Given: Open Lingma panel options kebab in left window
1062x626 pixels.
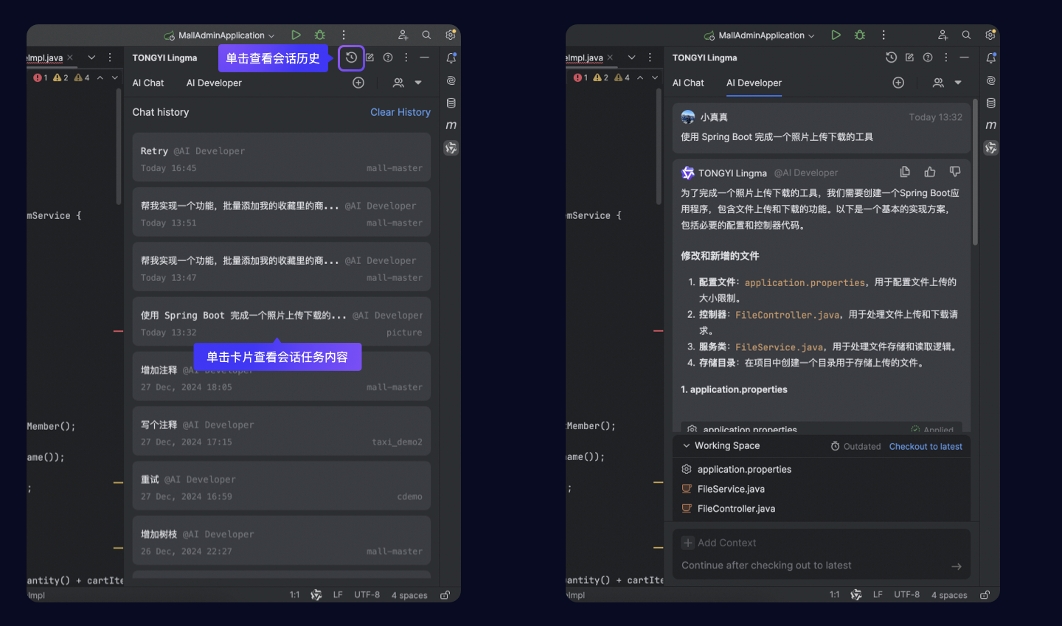Looking at the screenshot, I should coord(406,58).
